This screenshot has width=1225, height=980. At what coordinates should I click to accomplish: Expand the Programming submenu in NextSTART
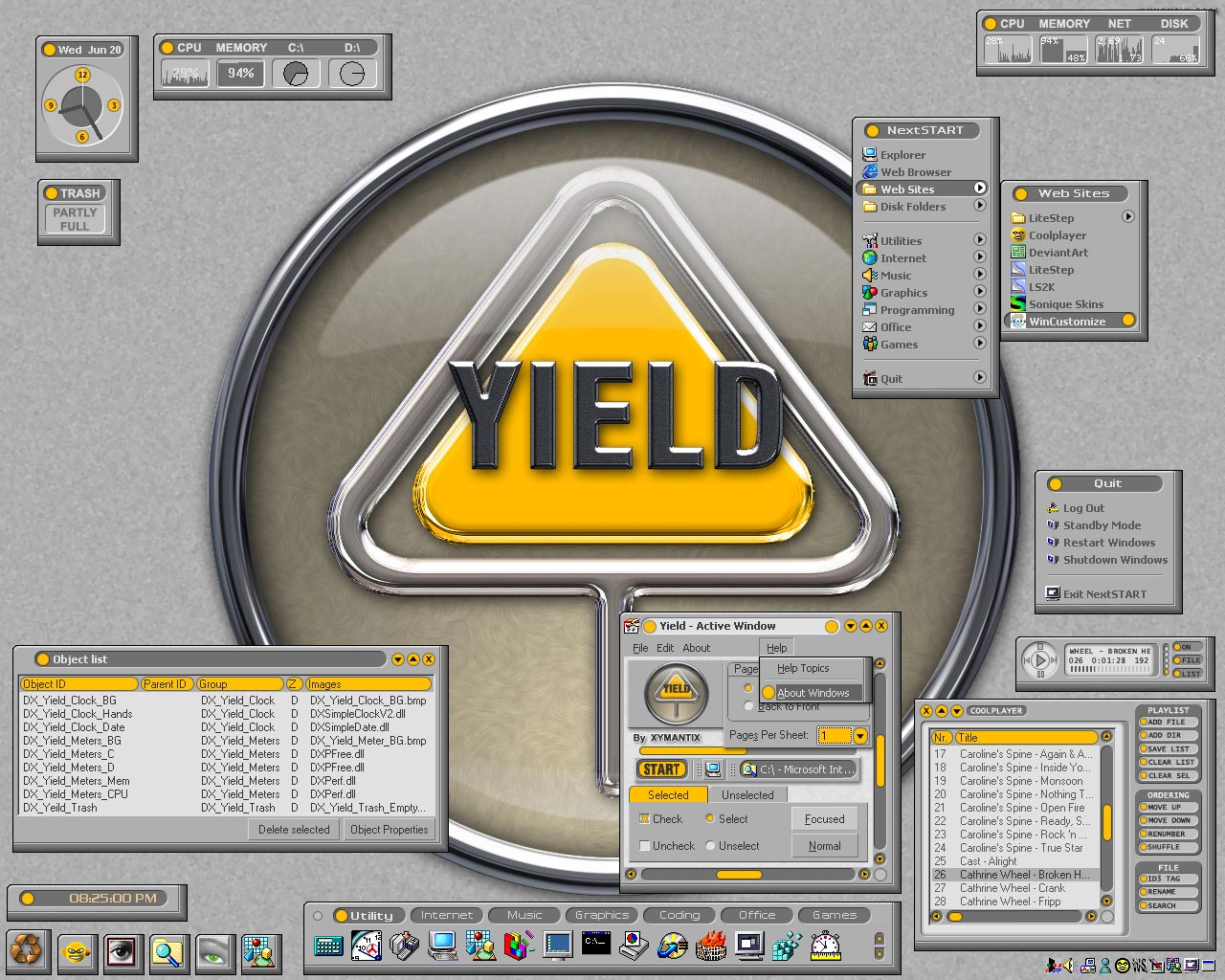[980, 309]
